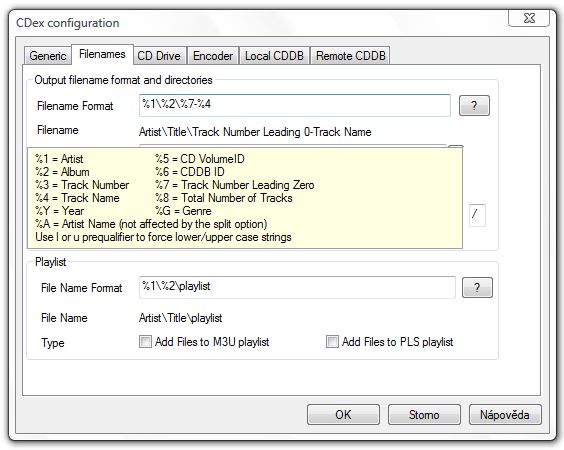
Task: Select the Filenames tab
Action: pos(102,54)
